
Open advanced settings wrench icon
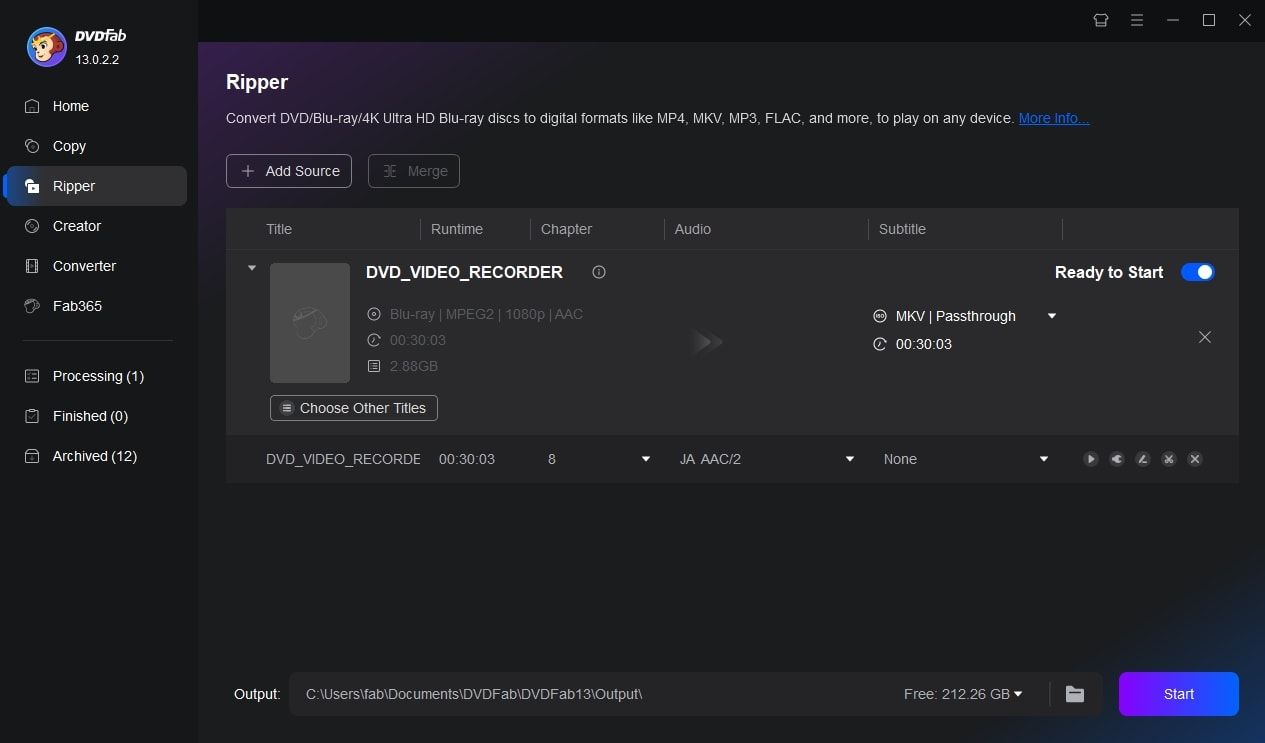pos(1116,459)
